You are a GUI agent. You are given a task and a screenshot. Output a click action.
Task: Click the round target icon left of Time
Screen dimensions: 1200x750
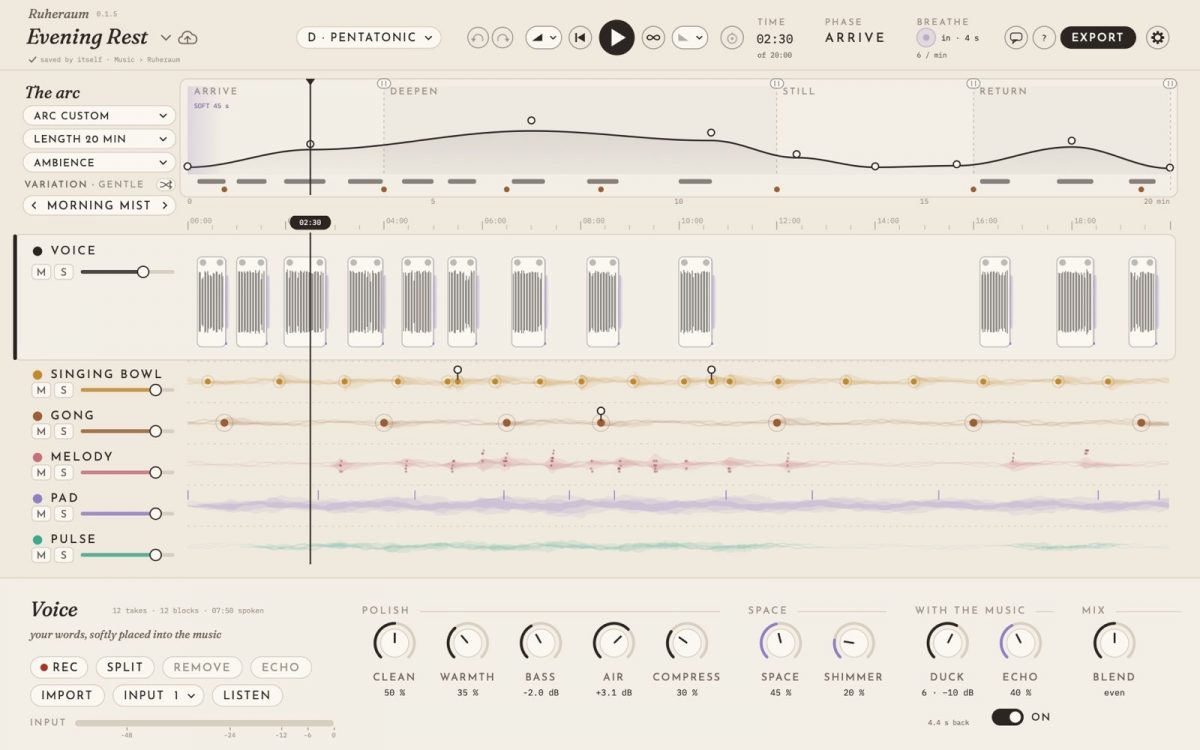(x=732, y=38)
